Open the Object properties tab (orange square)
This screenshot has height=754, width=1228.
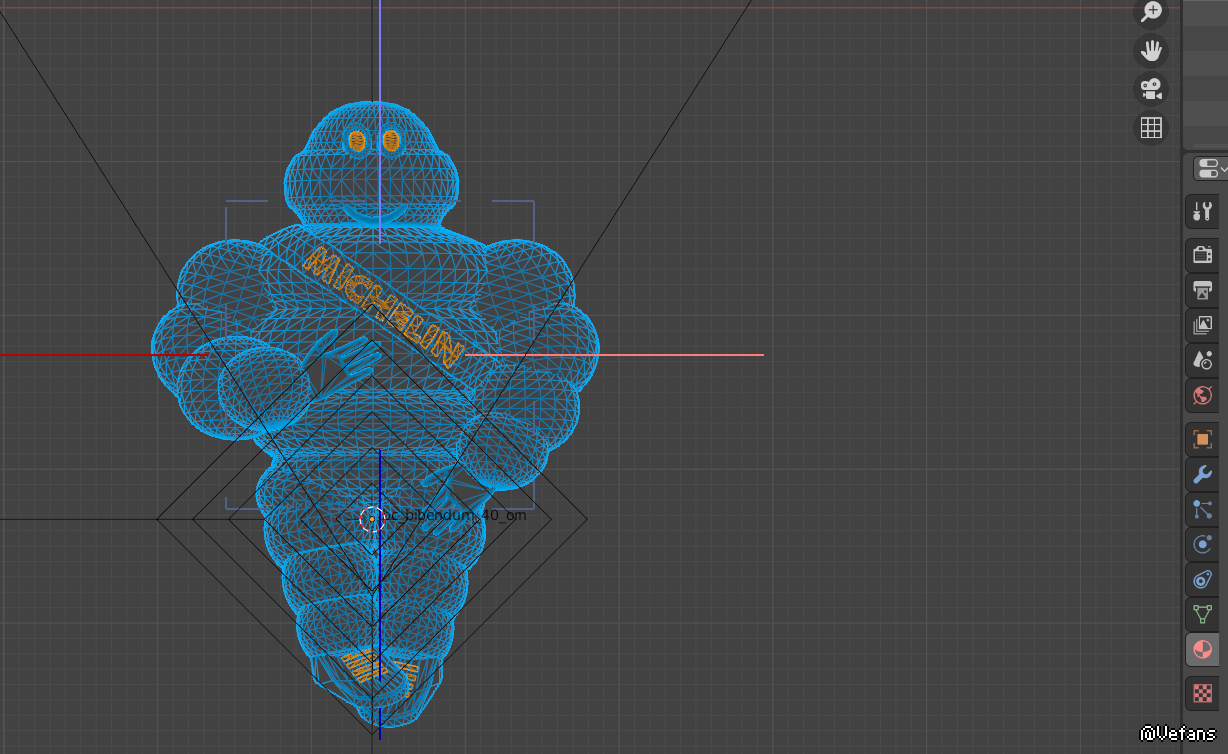(1203, 439)
